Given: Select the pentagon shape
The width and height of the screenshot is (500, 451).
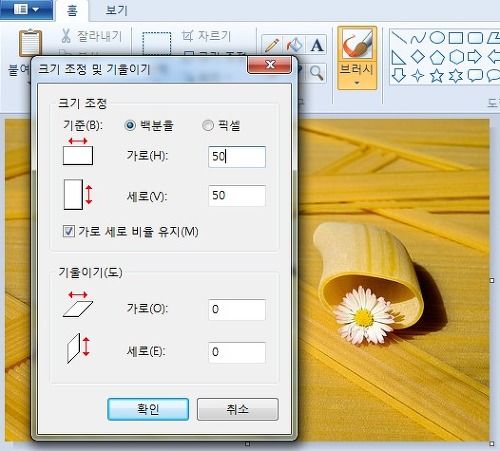Looking at the screenshot, I should tap(437, 57).
